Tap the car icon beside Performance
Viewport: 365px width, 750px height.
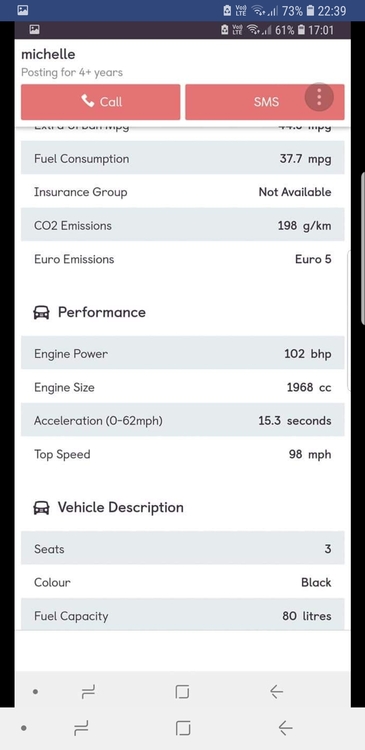click(42, 313)
